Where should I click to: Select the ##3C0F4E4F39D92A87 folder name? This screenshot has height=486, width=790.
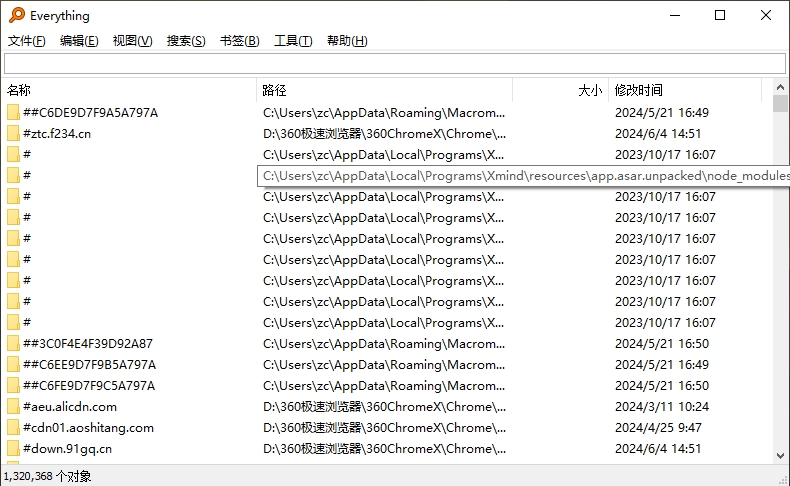pos(88,343)
